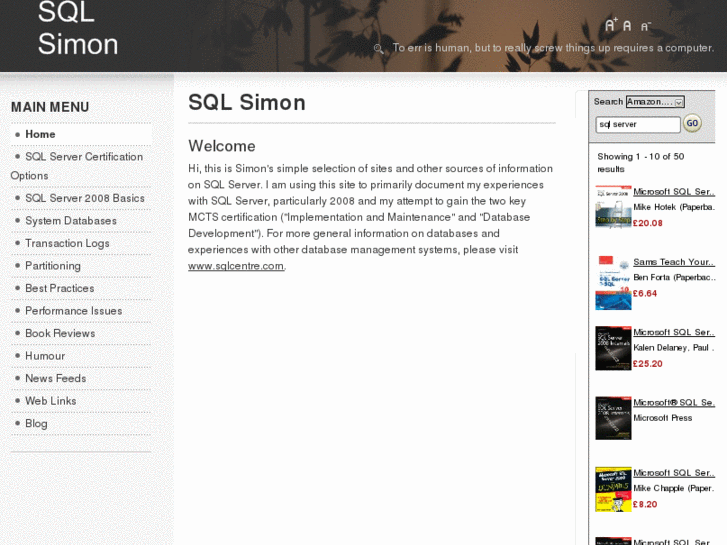Open 'Sams Teach Your..' book link
The image size is (727, 545).
(x=674, y=262)
